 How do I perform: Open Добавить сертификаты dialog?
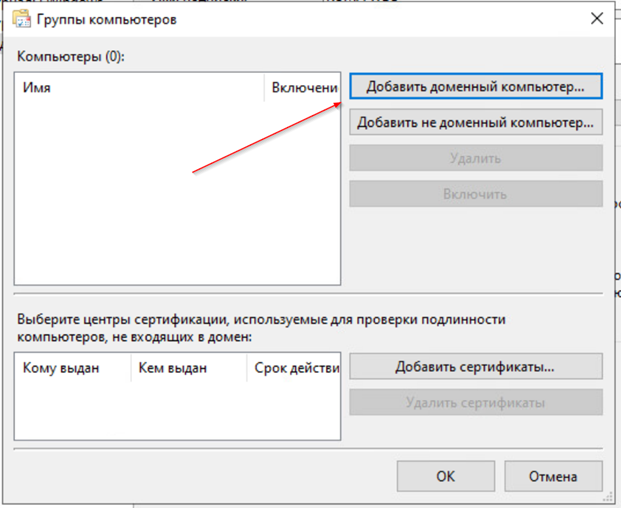[x=475, y=367]
